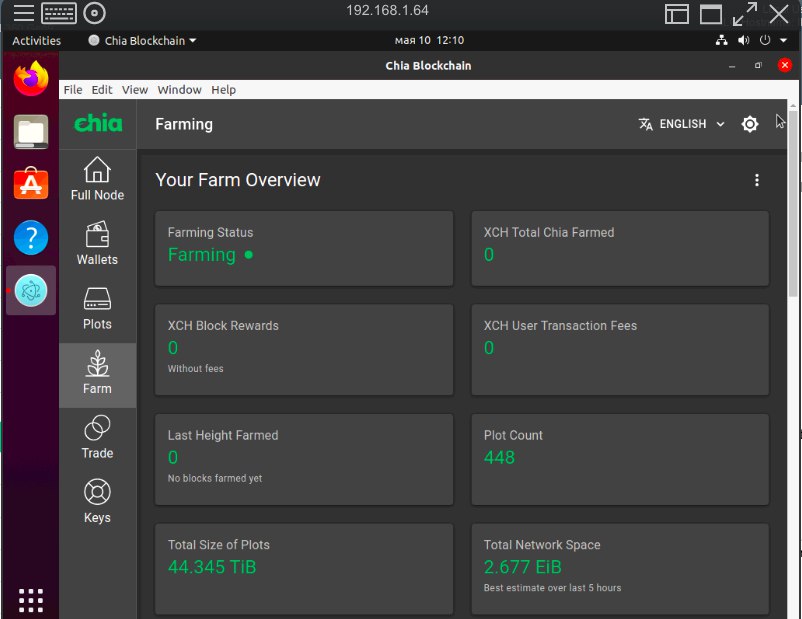Click the viewer circular target icon

(94, 13)
